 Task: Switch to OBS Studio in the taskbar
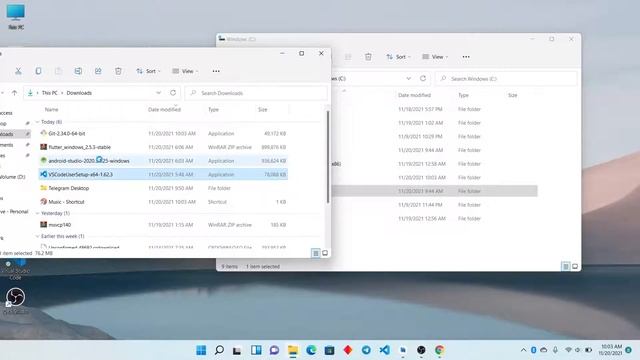coord(421,350)
